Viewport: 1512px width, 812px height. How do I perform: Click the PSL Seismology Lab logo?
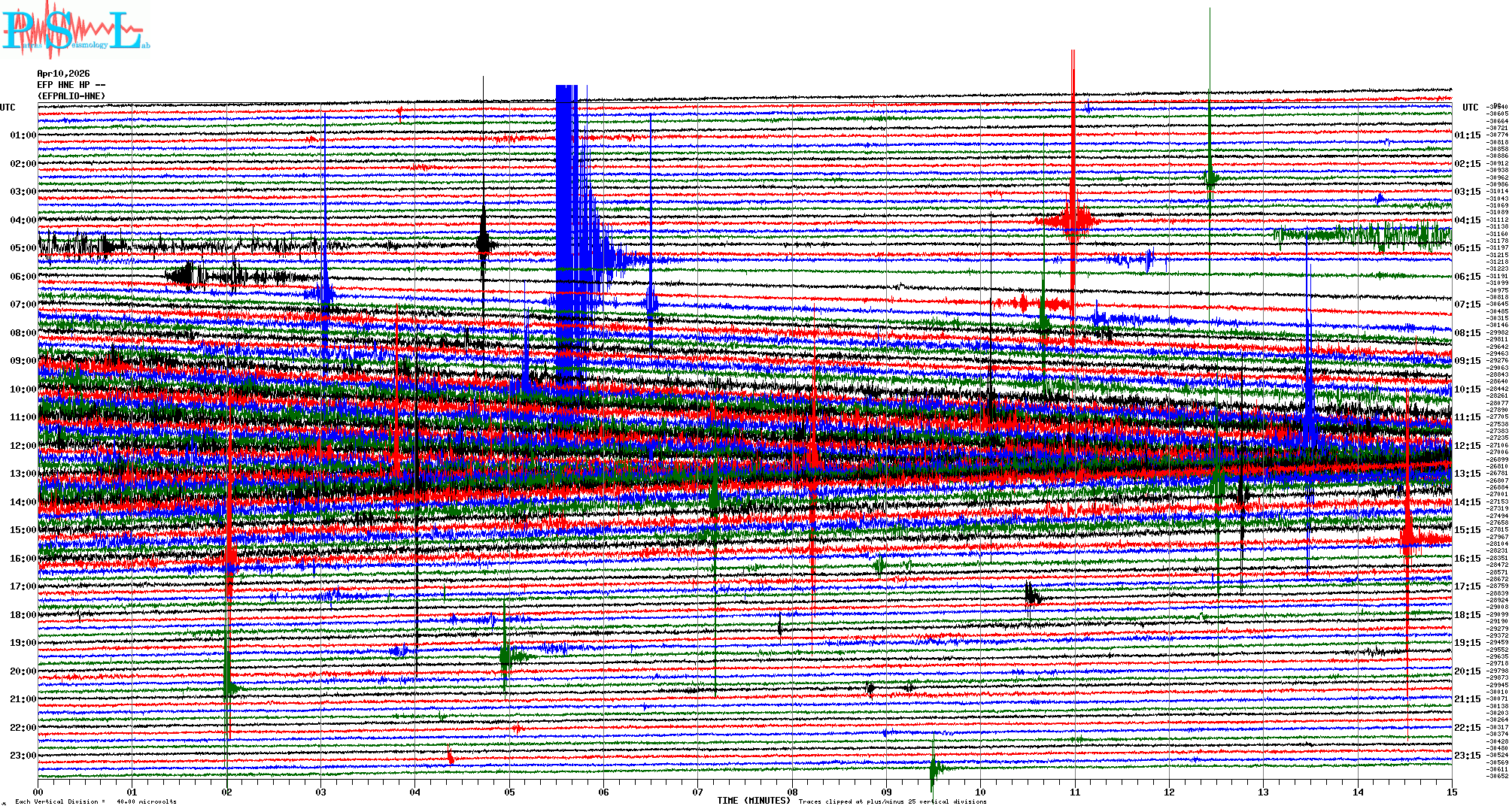click(74, 30)
